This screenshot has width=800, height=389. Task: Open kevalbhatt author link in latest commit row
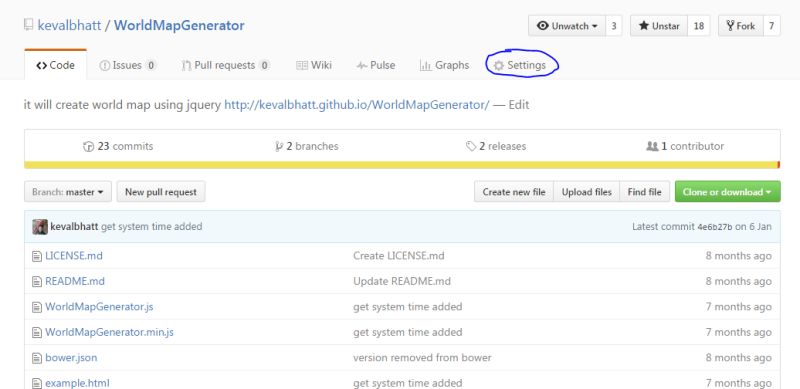pyautogui.click(x=74, y=227)
